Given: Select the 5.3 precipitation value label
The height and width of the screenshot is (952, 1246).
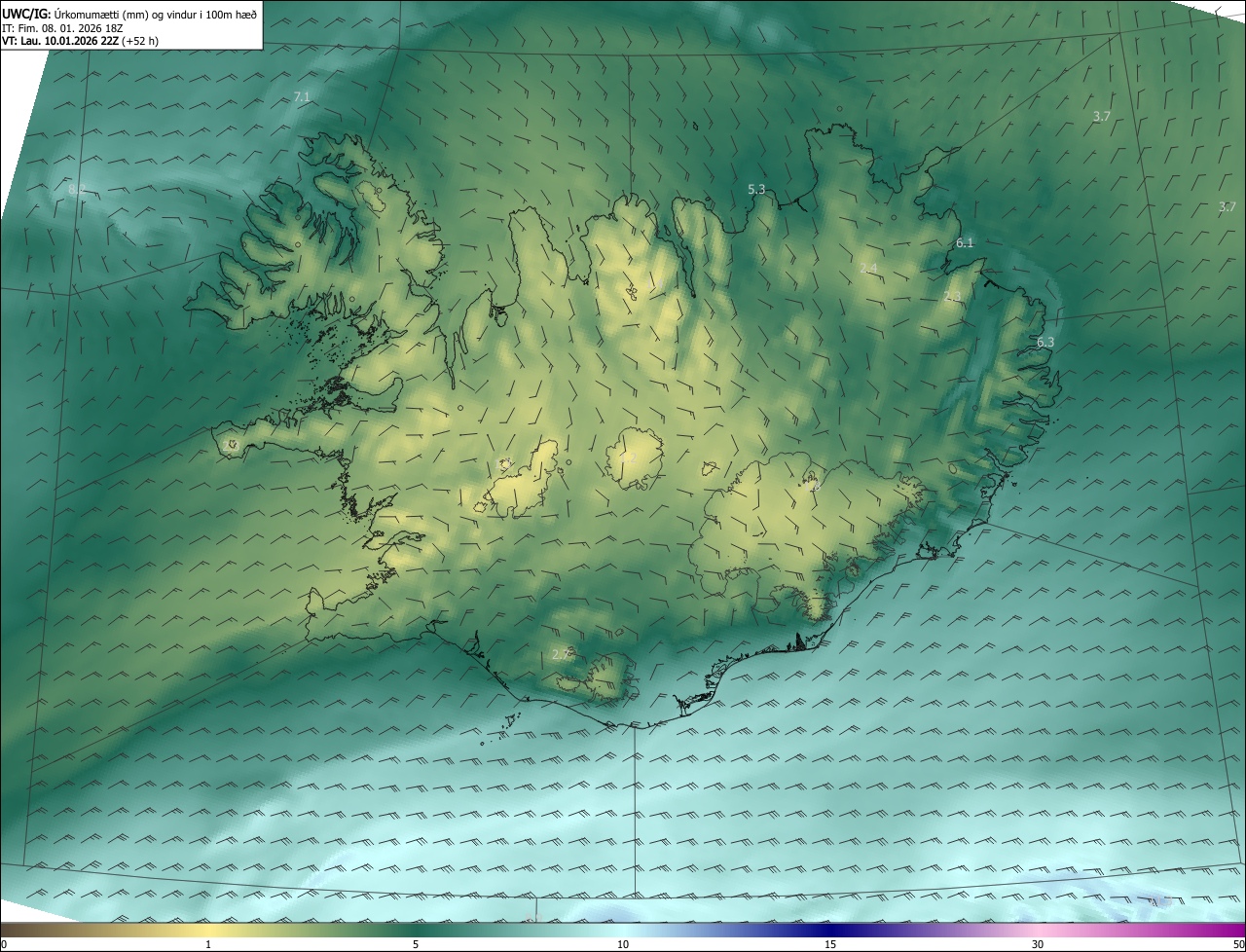Looking at the screenshot, I should (756, 189).
